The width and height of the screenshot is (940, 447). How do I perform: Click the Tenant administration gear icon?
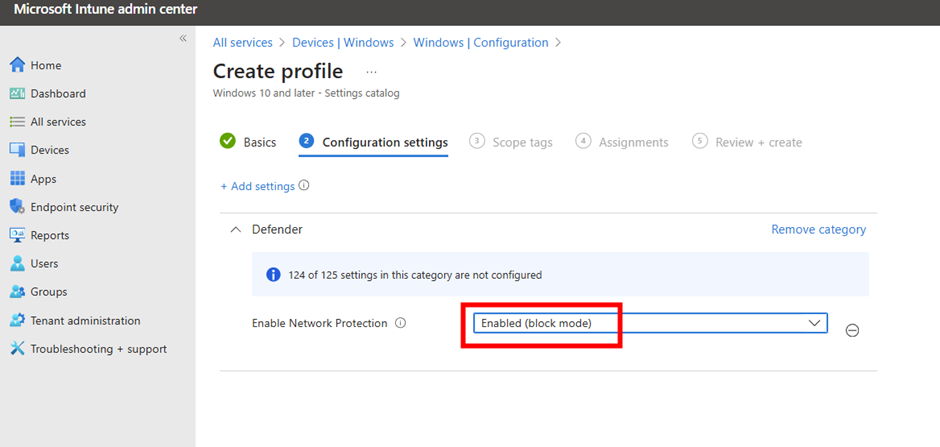coord(17,321)
